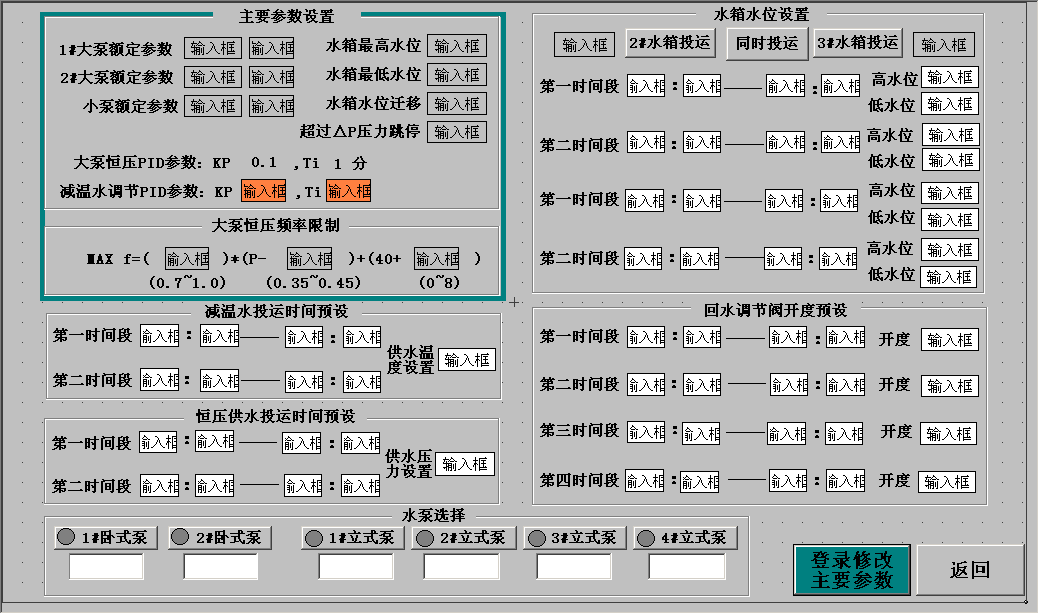Image resolution: width=1039 pixels, height=614 pixels.
Task: Click the orange 减温水调节PID KP input
Action: point(266,189)
